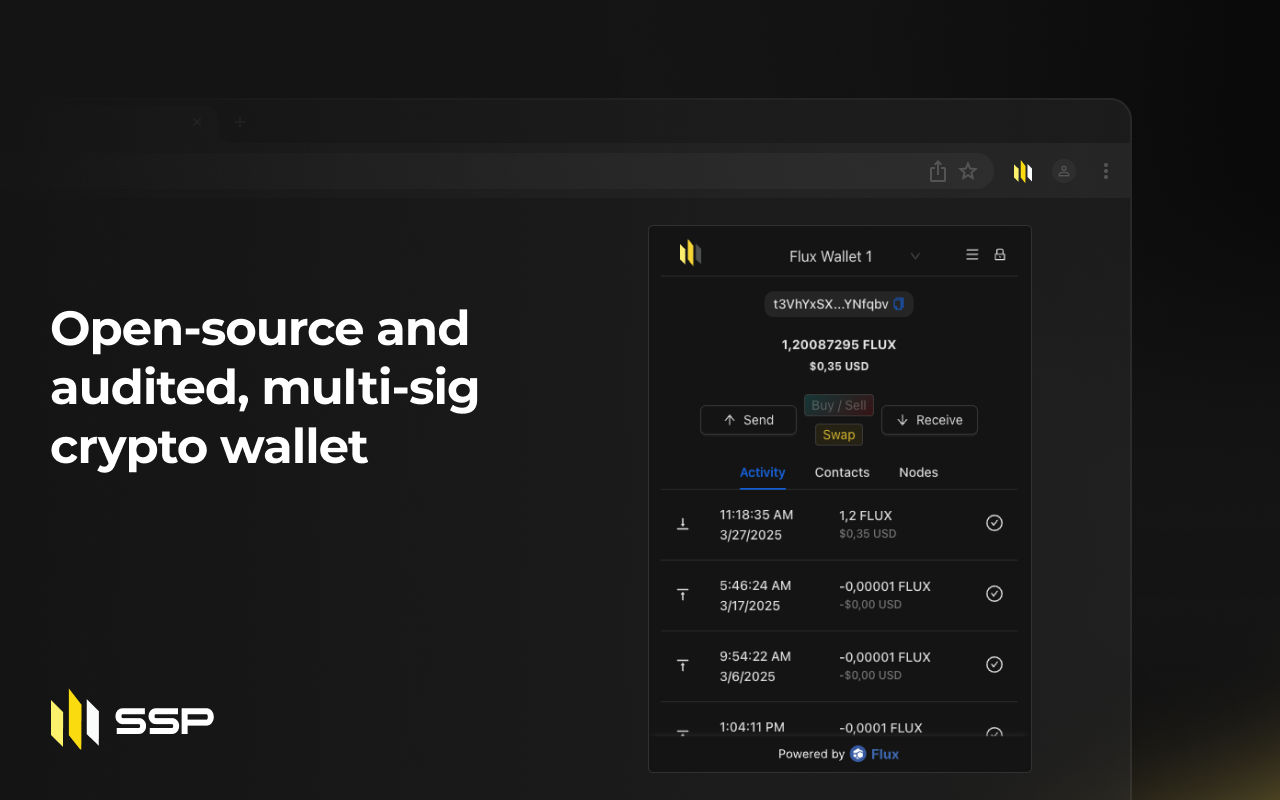Click the lock icon to lock the wallet
Screen dimensions: 1280x800
click(x=1000, y=254)
